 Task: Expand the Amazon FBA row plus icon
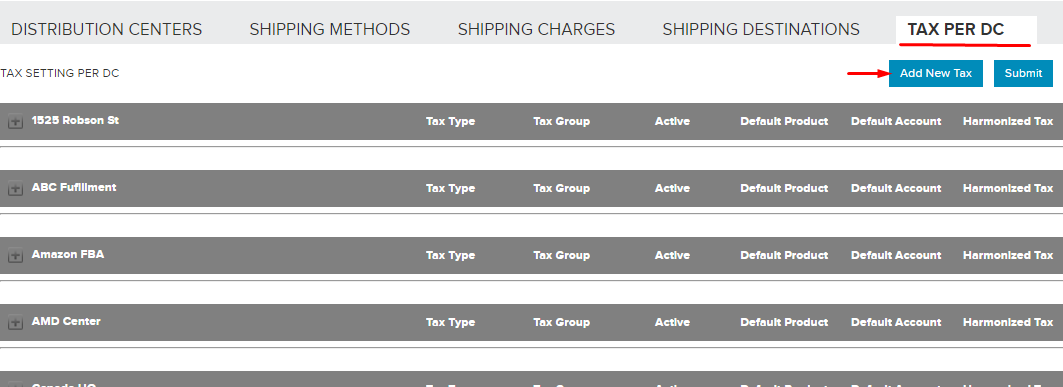[x=15, y=257]
